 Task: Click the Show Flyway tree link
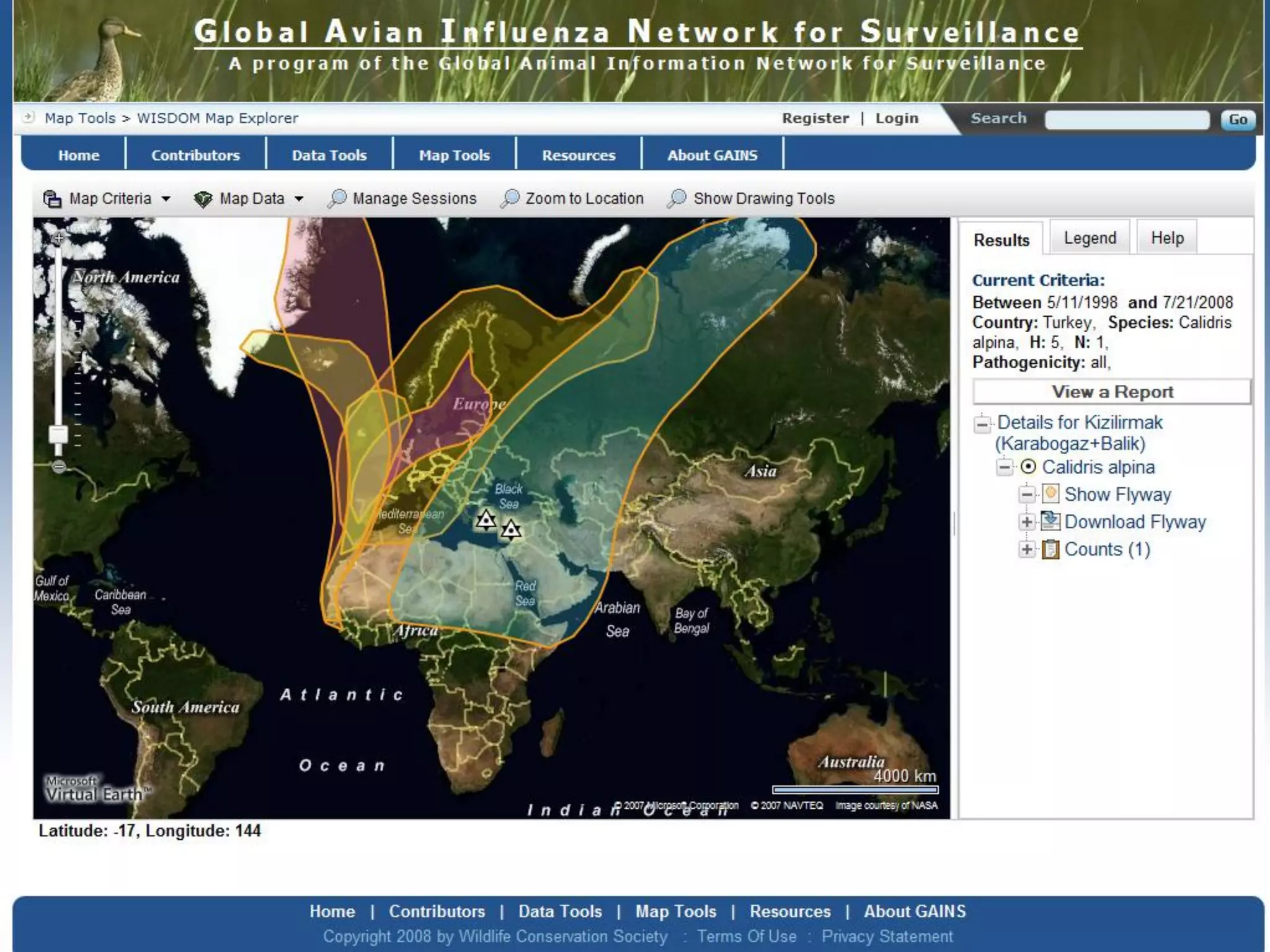1117,494
